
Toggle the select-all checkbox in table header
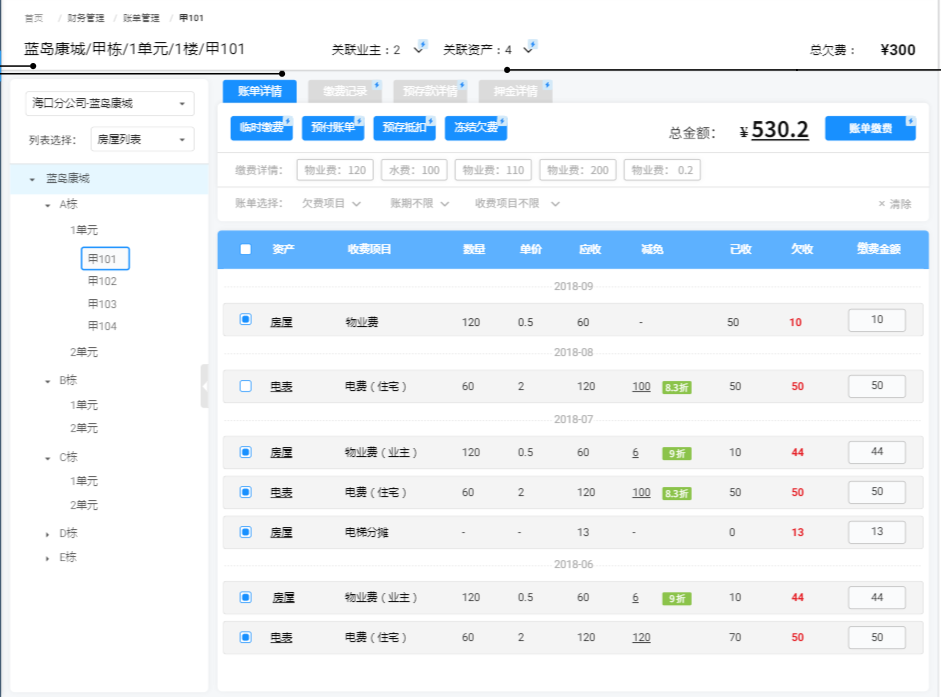pos(246,249)
